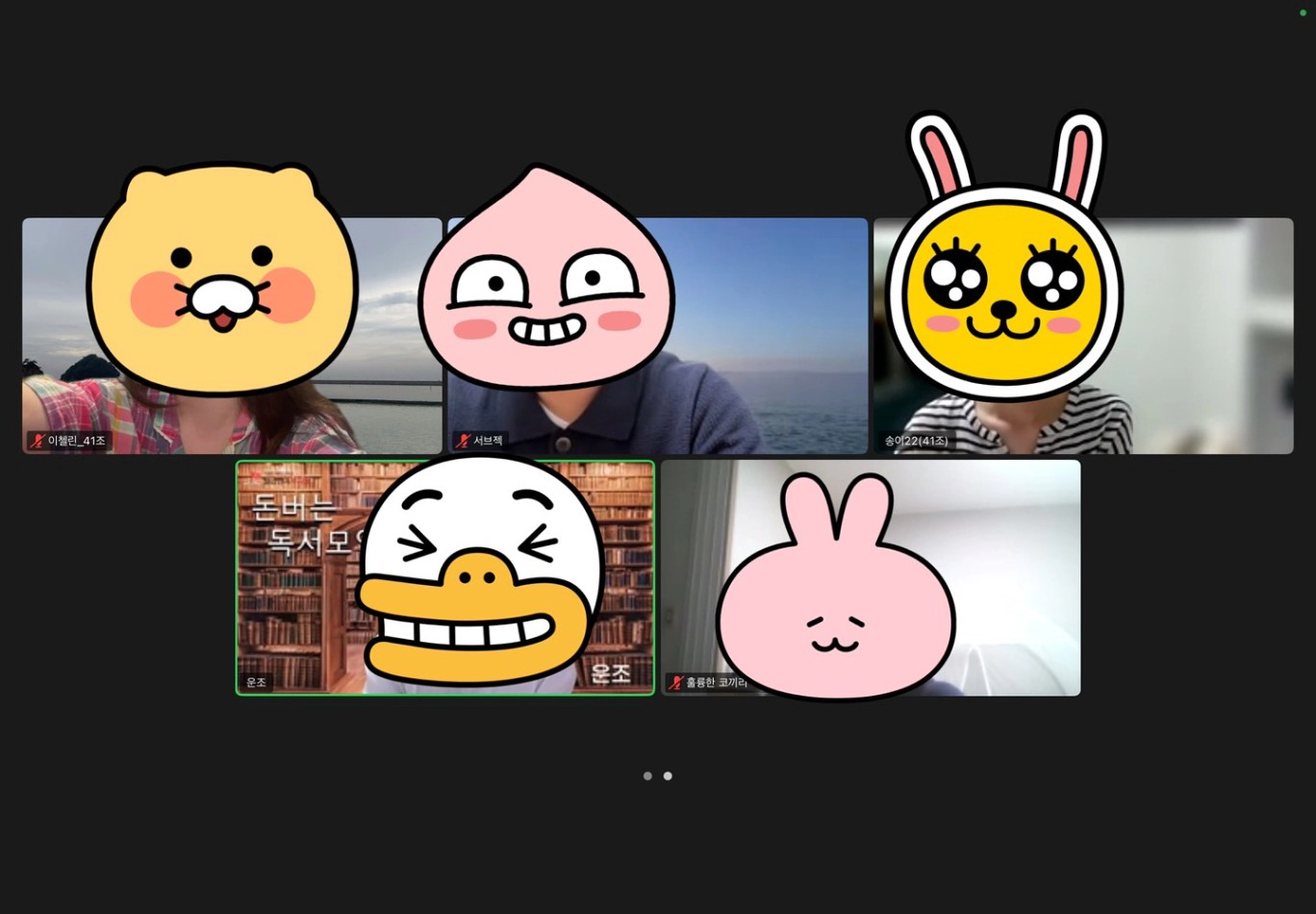Click the muted mic icon beside 훌륭한 코끼리

pos(676,683)
